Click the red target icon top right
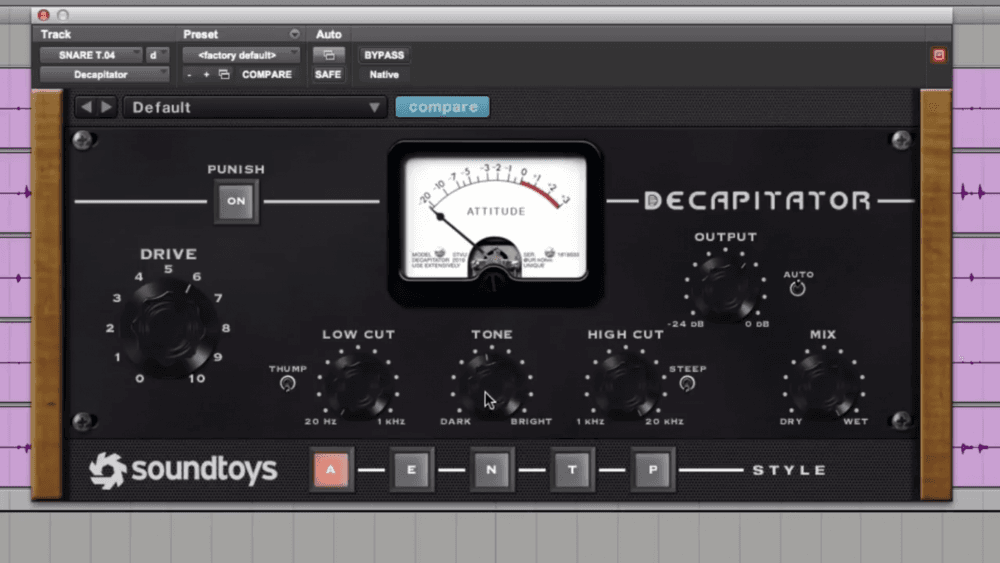This screenshot has height=563, width=1000. click(x=939, y=55)
